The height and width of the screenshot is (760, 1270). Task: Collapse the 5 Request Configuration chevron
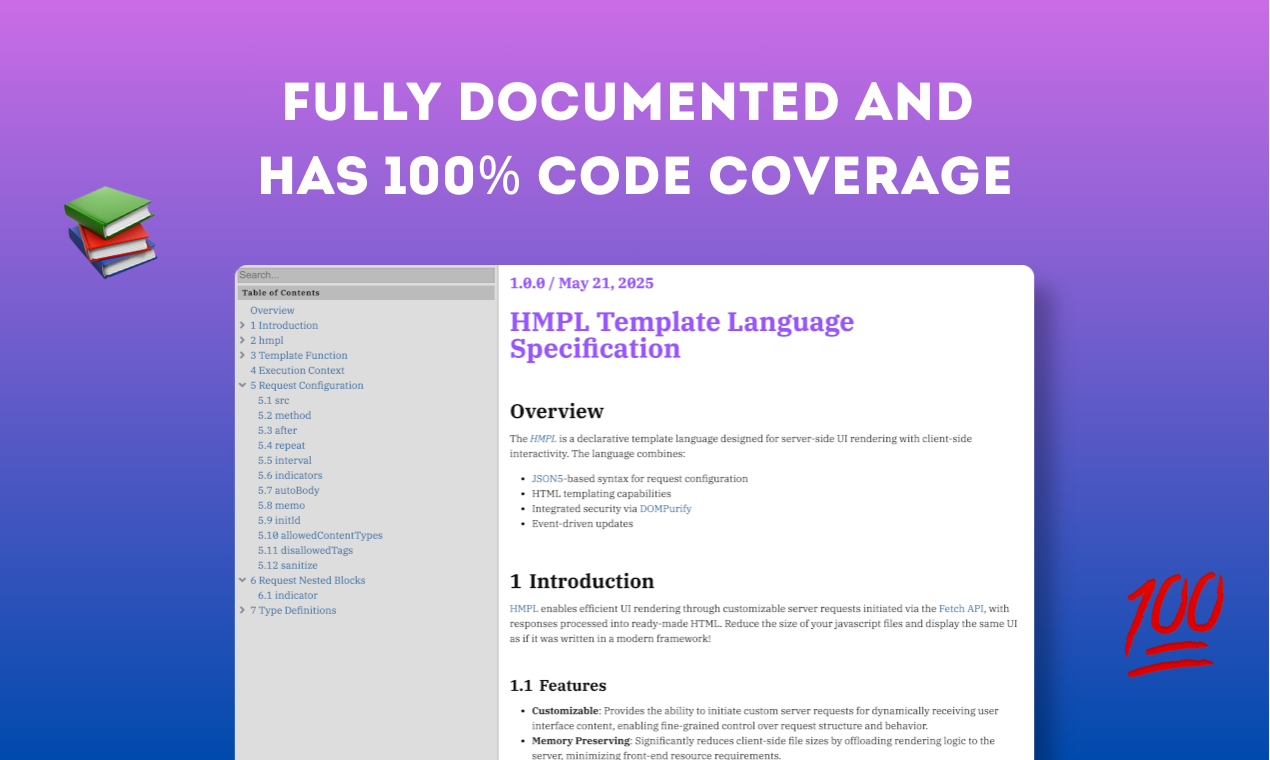pos(242,386)
